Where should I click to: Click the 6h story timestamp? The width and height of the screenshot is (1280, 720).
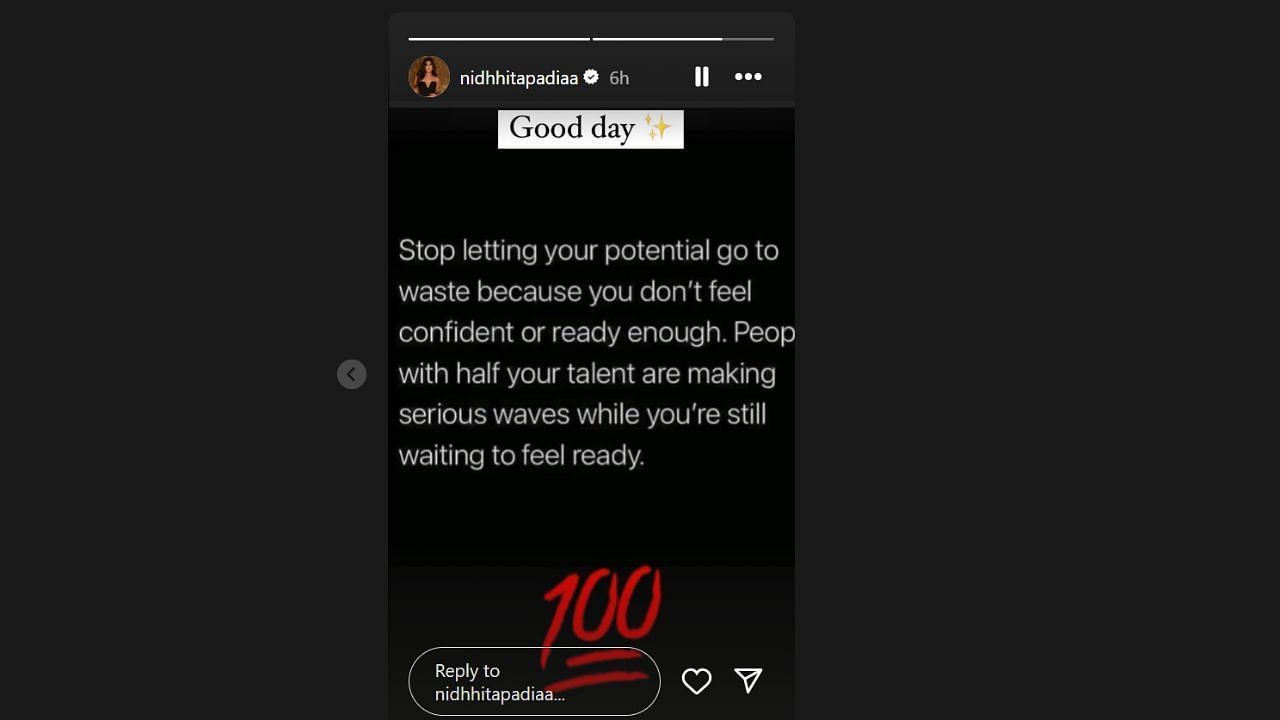point(619,78)
